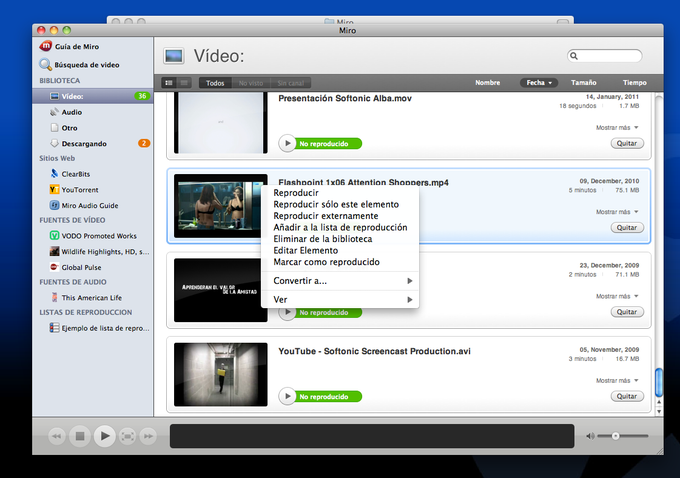Show Todos filter

(x=215, y=83)
